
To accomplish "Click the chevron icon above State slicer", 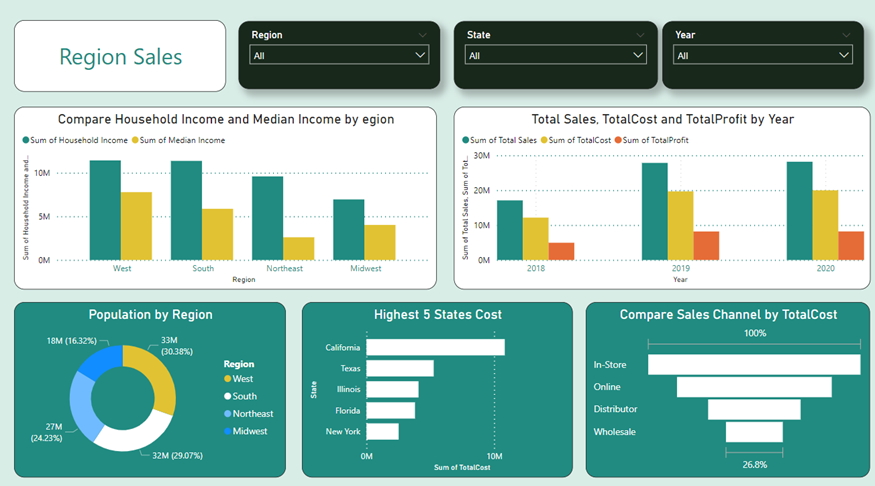I will (x=639, y=35).
